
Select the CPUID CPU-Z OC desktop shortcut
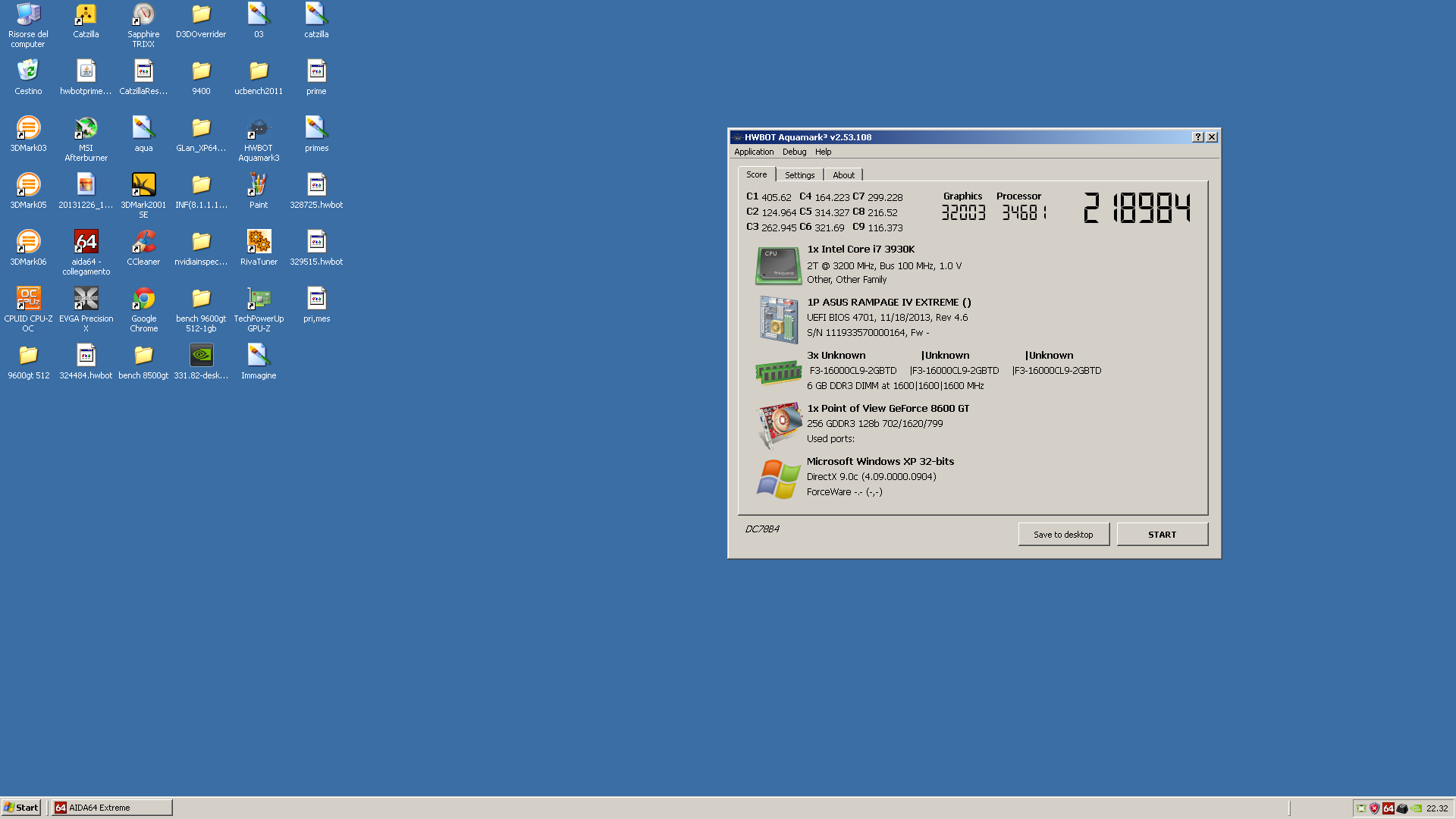click(x=28, y=309)
